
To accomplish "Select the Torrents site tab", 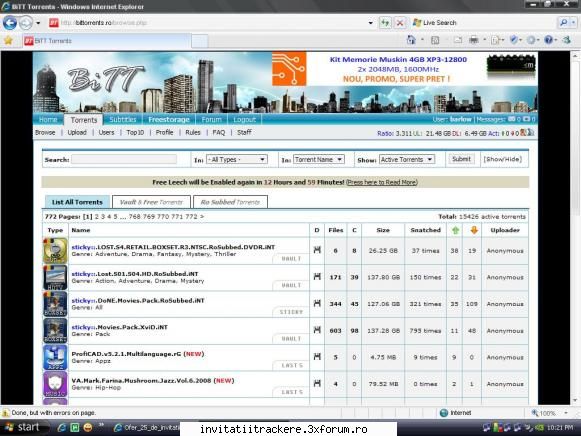I will 84,120.
